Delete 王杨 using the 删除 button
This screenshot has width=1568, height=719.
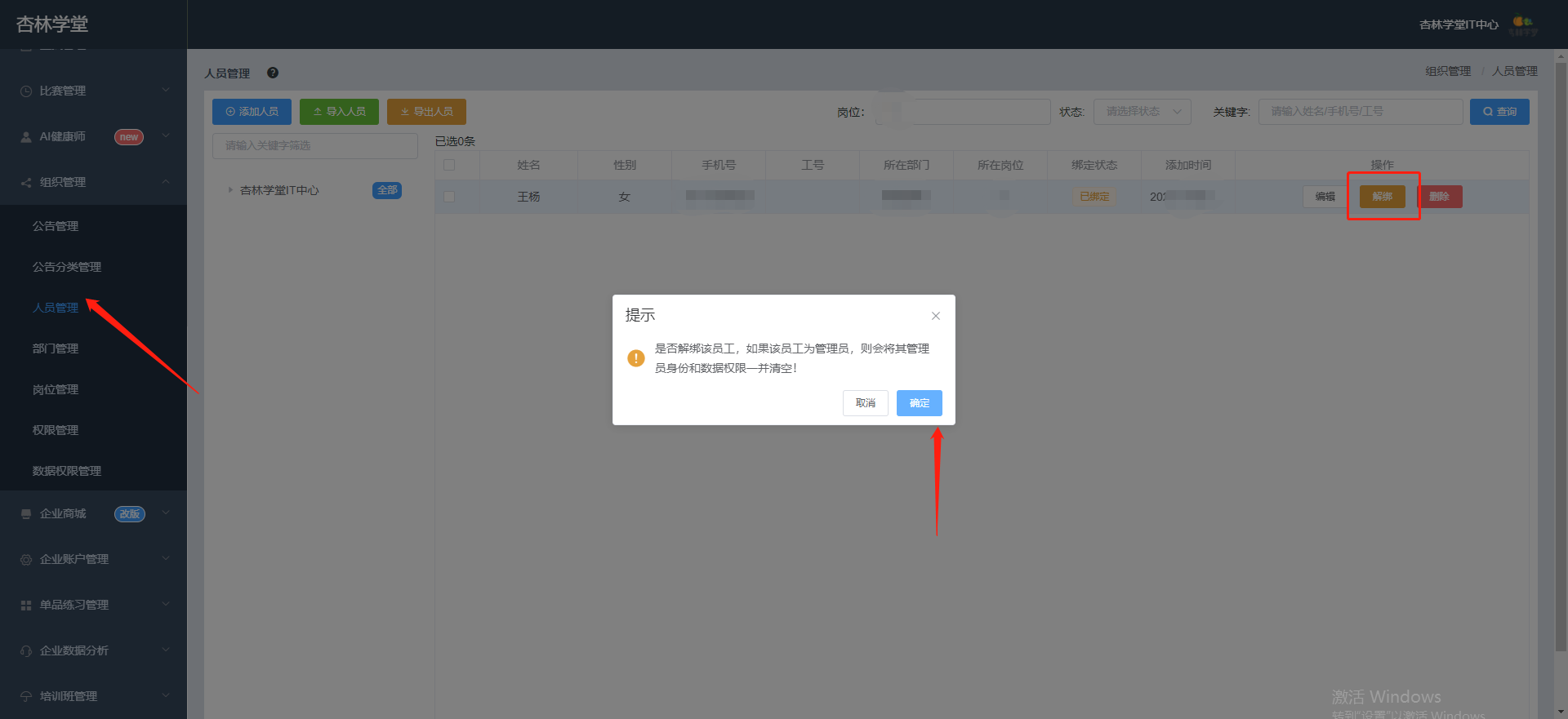pyautogui.click(x=1439, y=197)
